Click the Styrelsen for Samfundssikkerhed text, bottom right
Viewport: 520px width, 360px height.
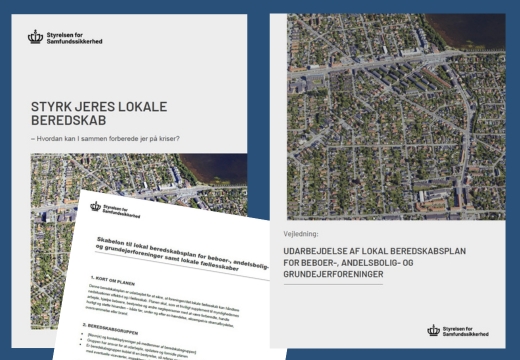point(466,331)
